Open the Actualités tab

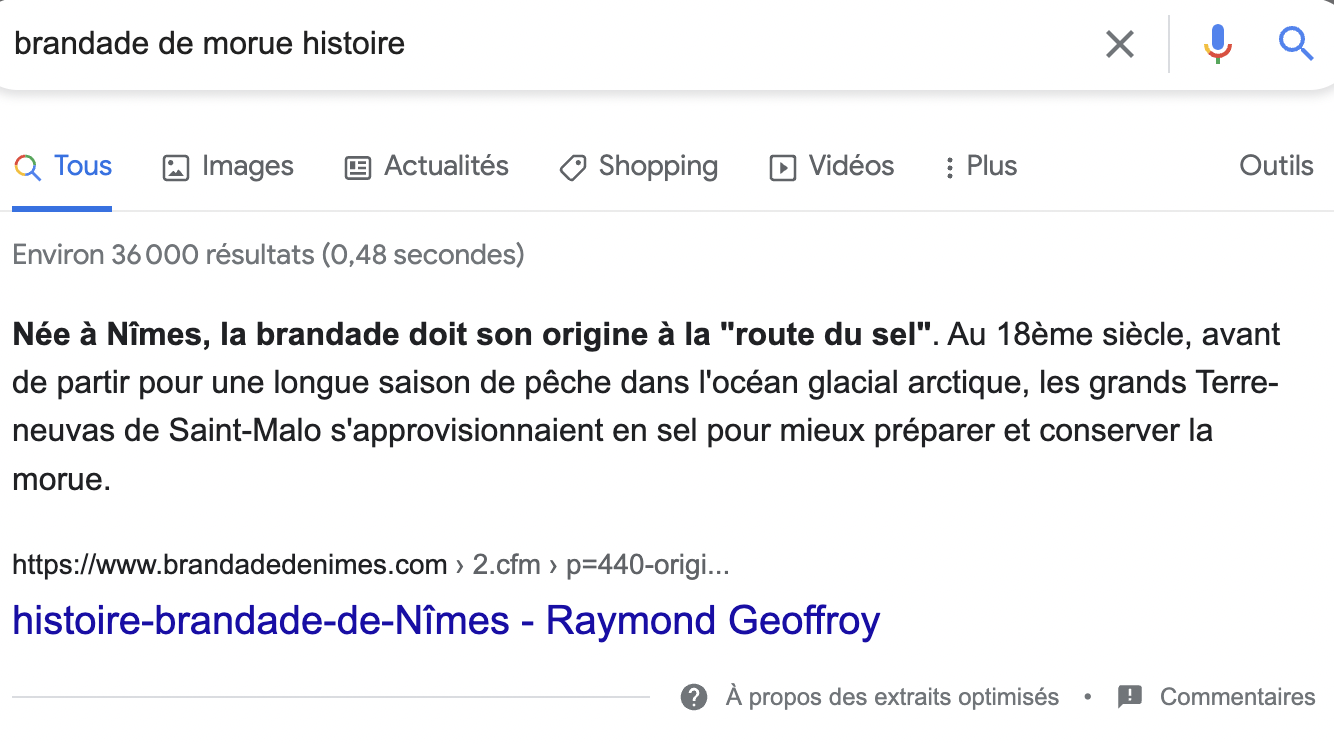click(x=427, y=166)
